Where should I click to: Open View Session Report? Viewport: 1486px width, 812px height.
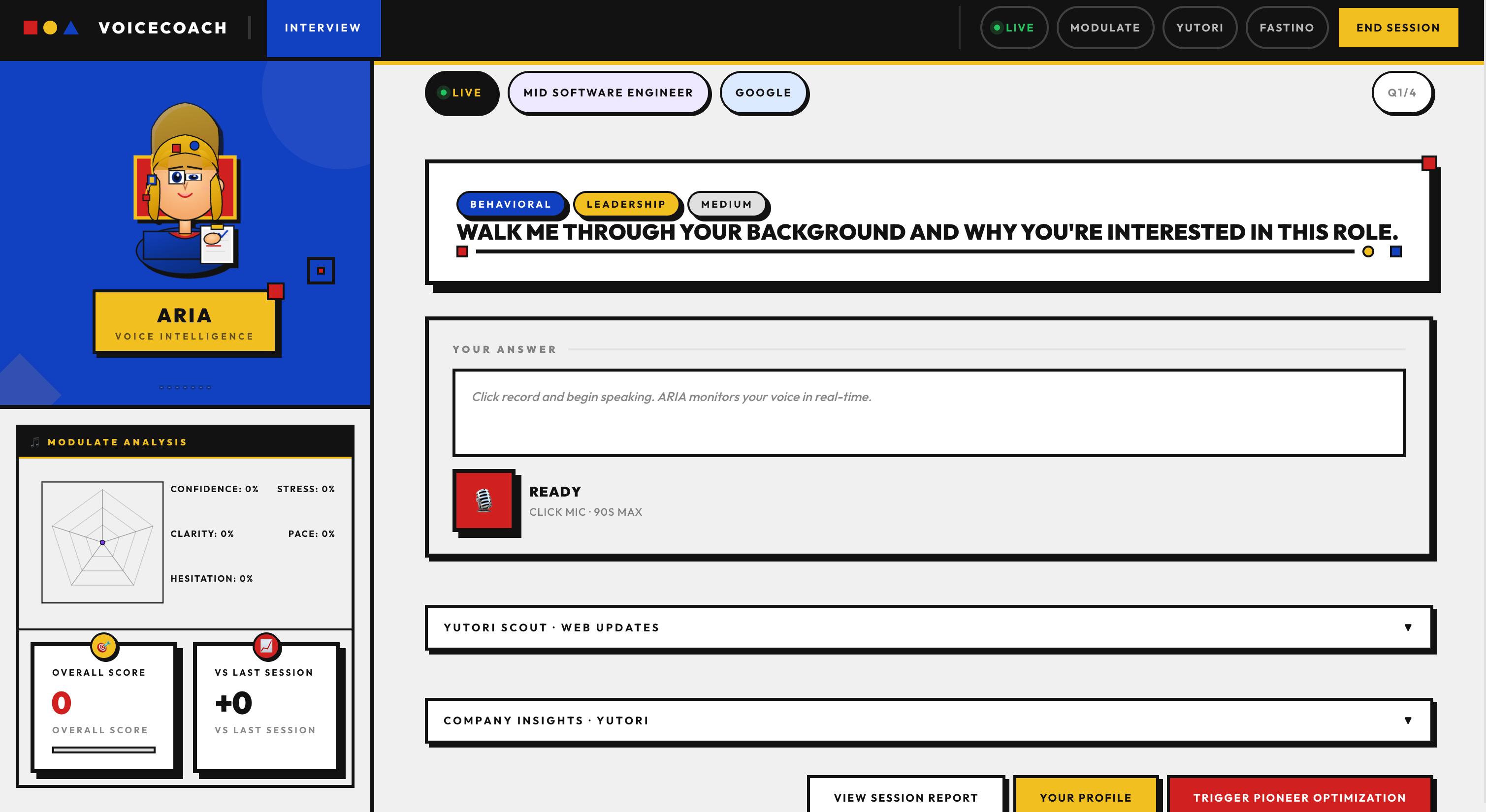(905, 797)
